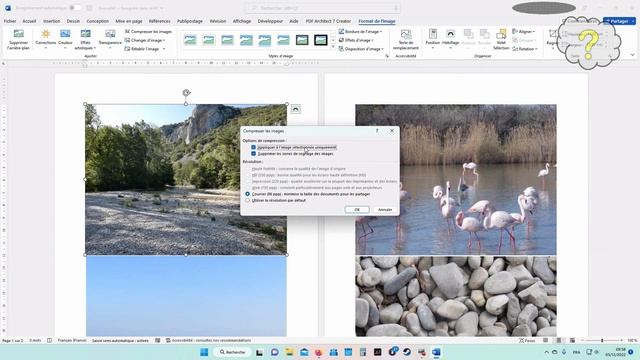Viewport: 640px width, 360px height.
Task: Click the Partager button
Action: 619,21
